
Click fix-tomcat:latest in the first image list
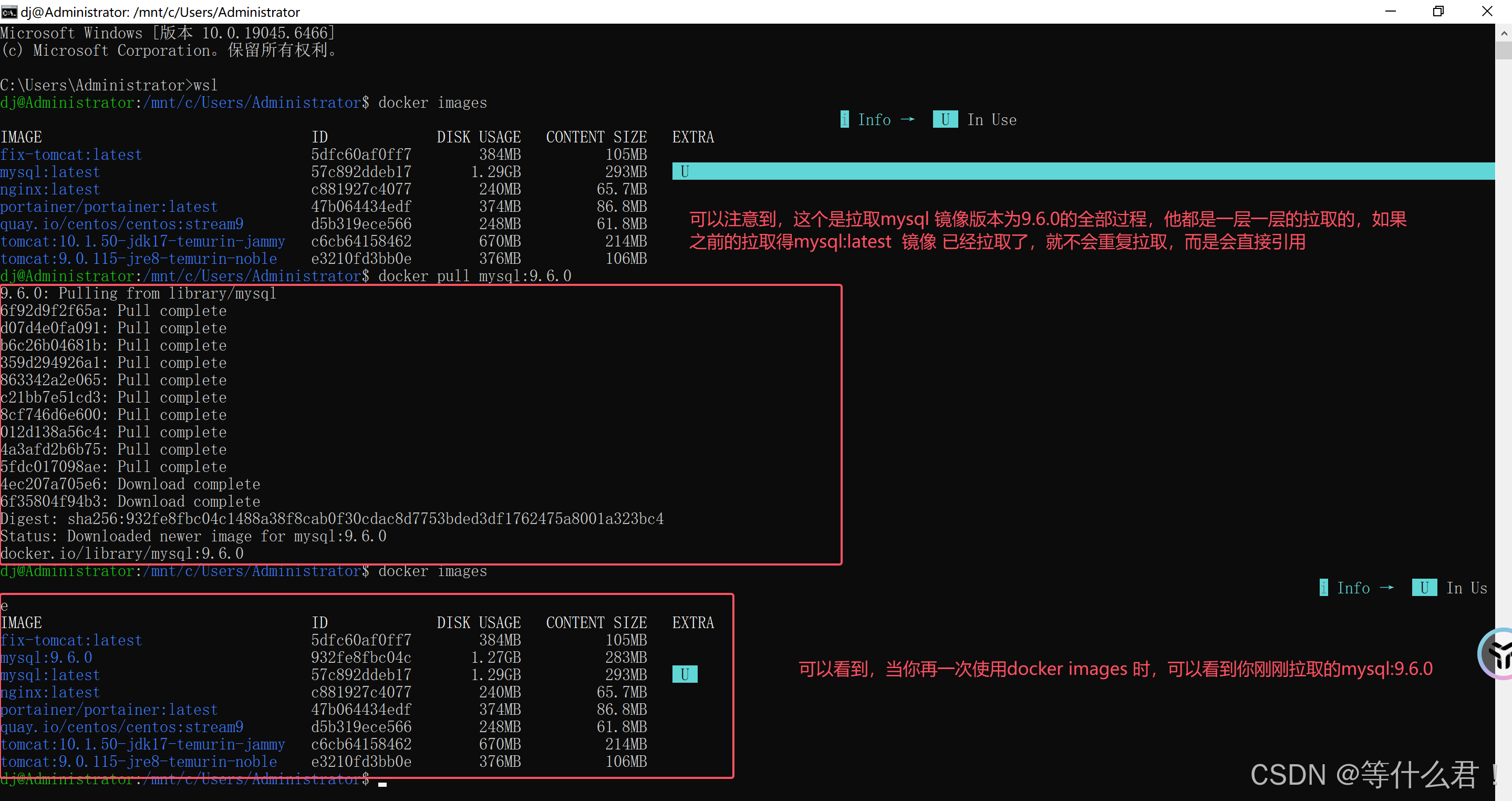[x=71, y=155]
